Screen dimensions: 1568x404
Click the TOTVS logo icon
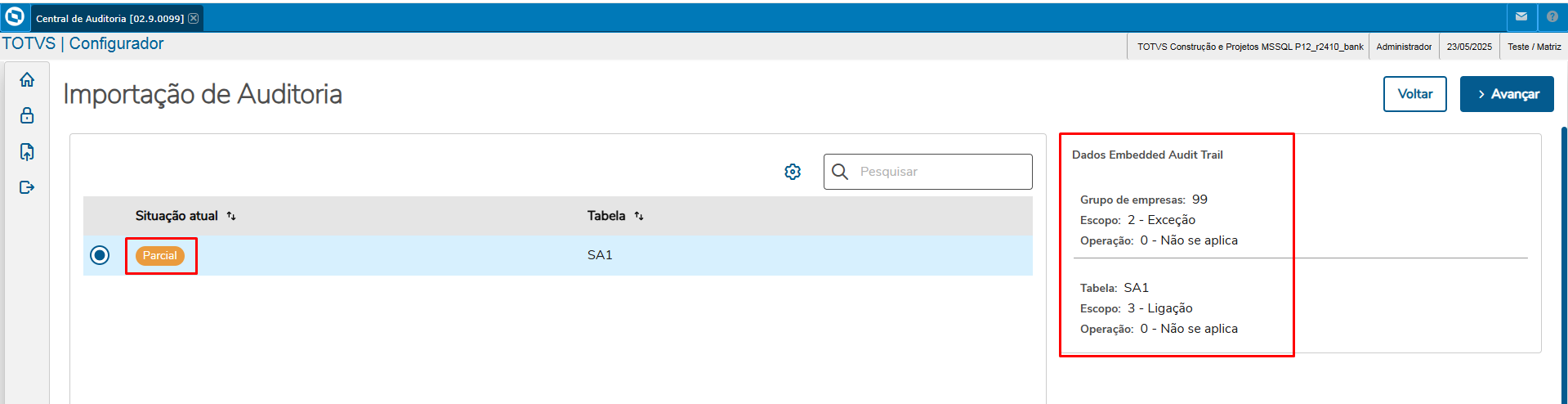[x=15, y=17]
